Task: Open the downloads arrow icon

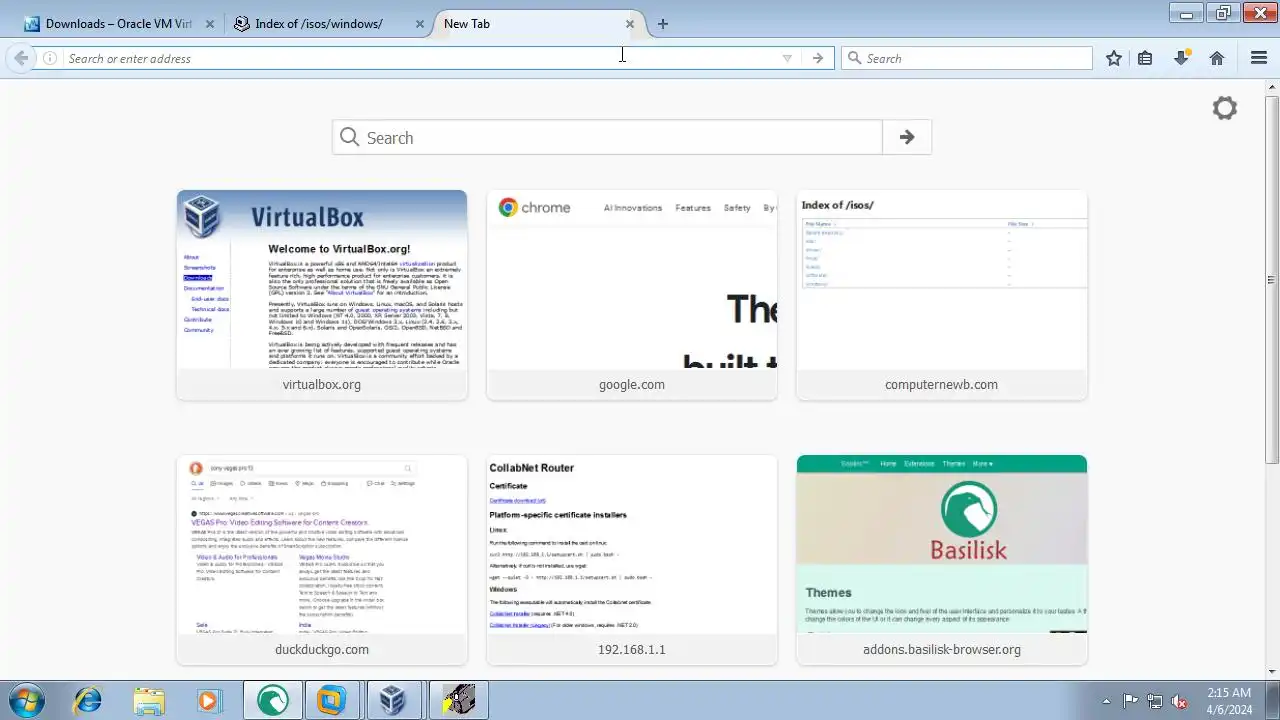Action: [x=1181, y=58]
